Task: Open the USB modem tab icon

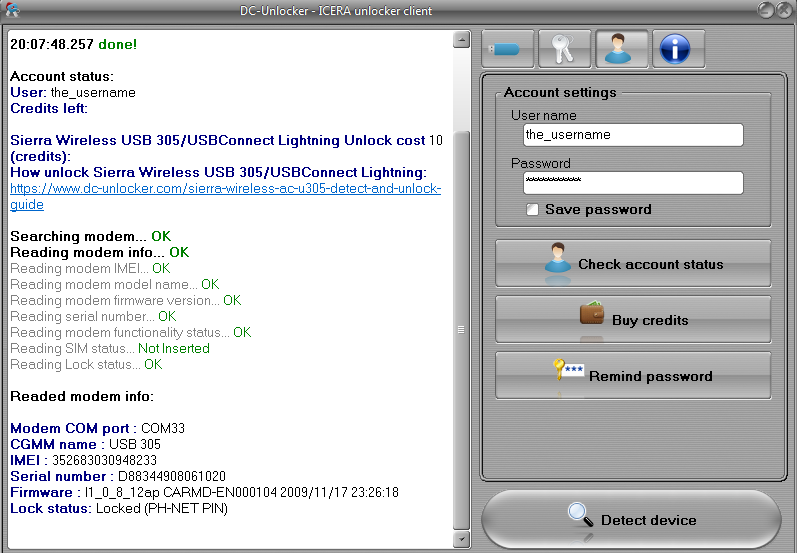Action: 507,49
